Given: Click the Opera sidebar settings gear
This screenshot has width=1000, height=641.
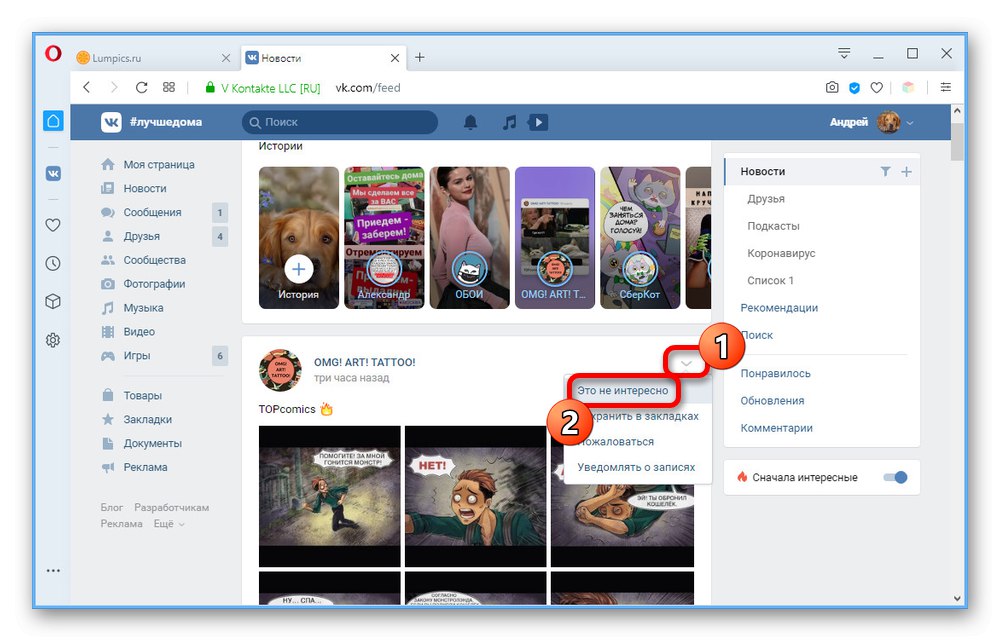Looking at the screenshot, I should tap(54, 340).
